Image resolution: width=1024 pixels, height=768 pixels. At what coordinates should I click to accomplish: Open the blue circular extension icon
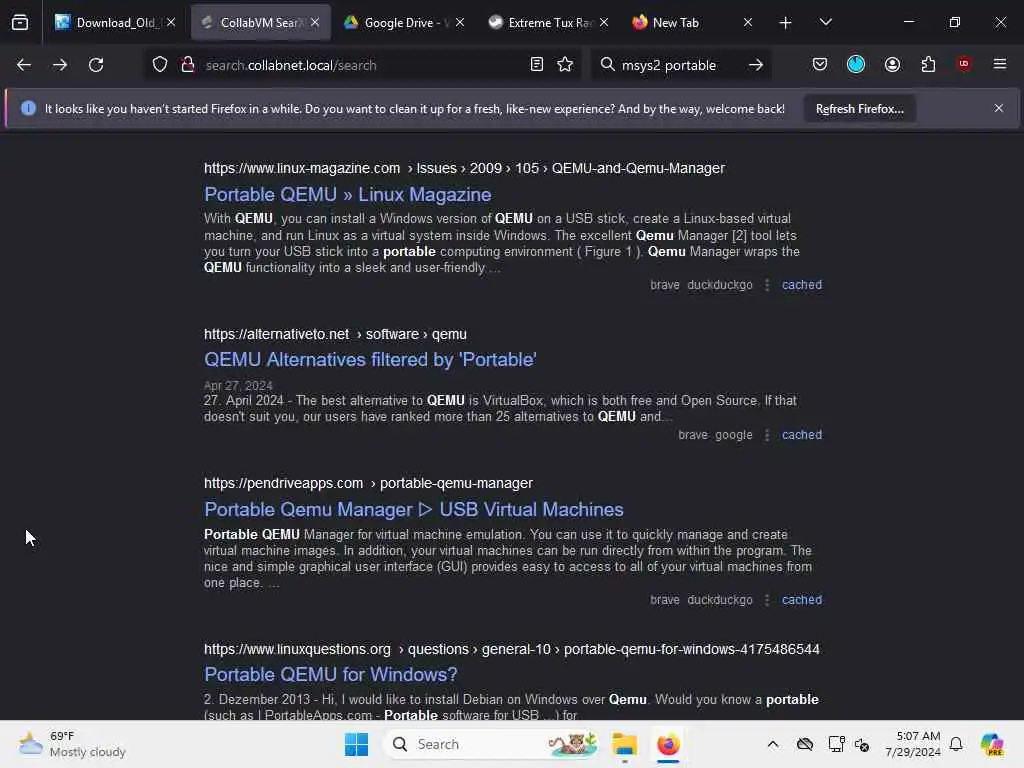[x=856, y=64]
